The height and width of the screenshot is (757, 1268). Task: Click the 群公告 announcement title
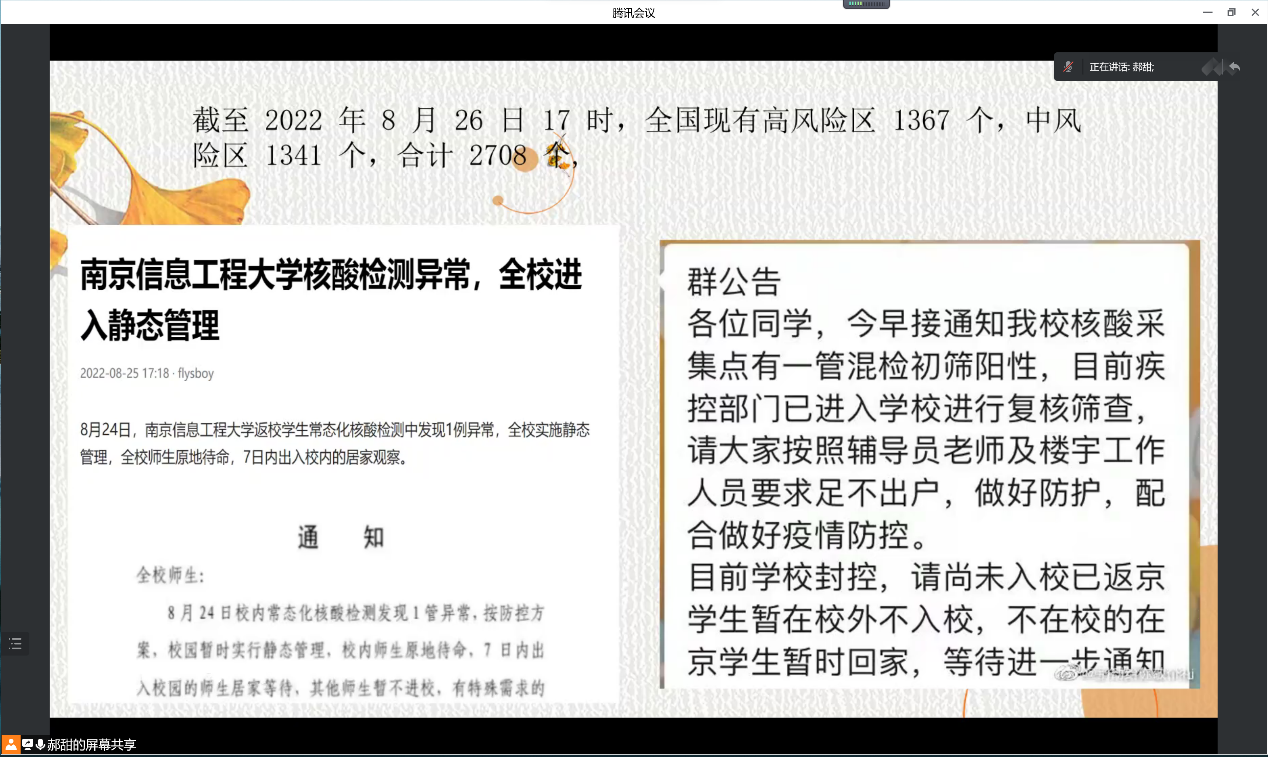tap(733, 282)
